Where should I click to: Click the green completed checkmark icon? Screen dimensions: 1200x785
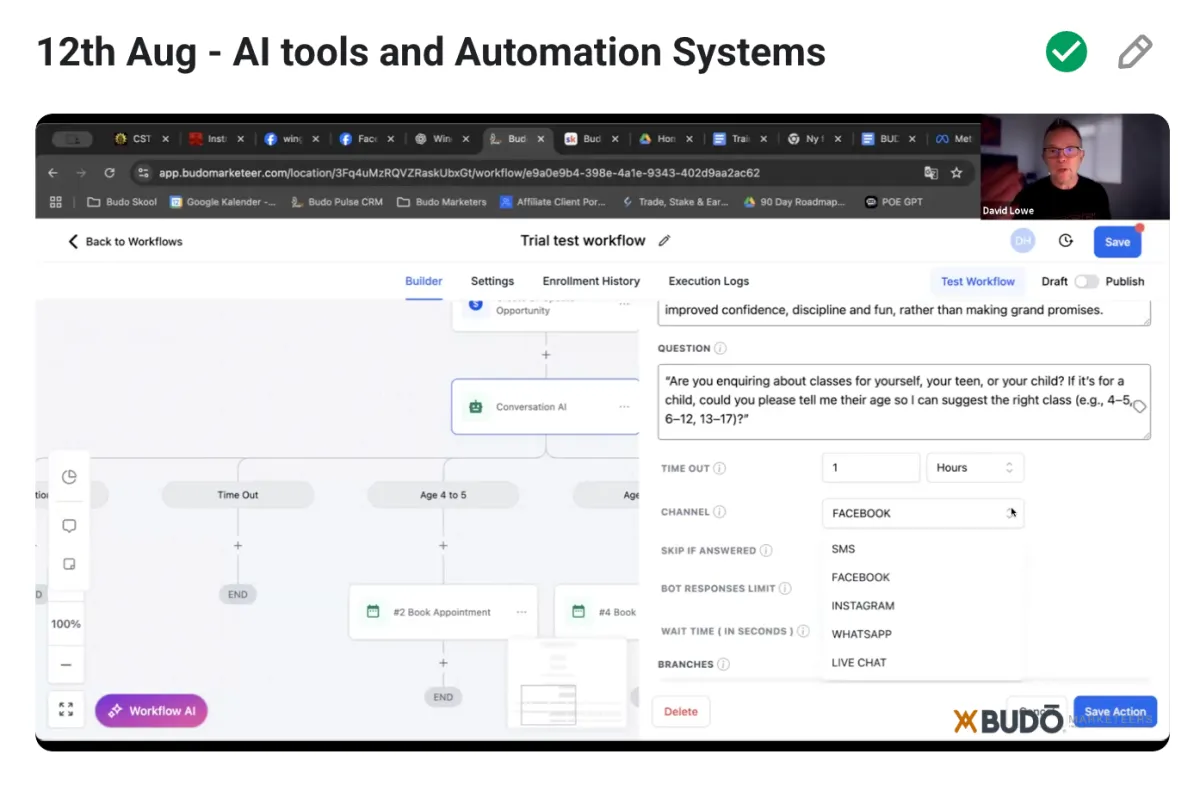pos(1066,52)
